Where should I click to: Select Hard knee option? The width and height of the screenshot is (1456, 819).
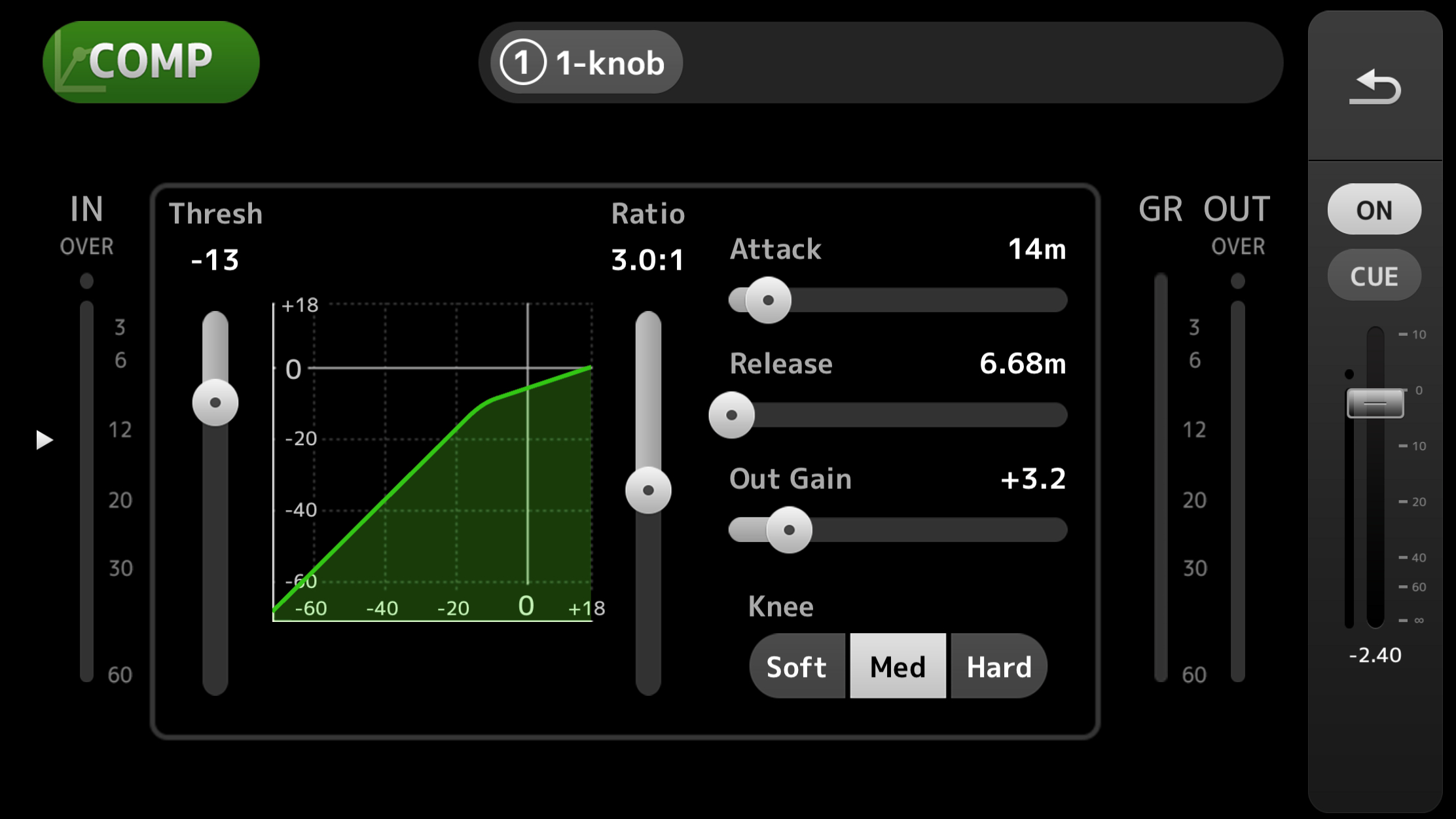click(999, 666)
